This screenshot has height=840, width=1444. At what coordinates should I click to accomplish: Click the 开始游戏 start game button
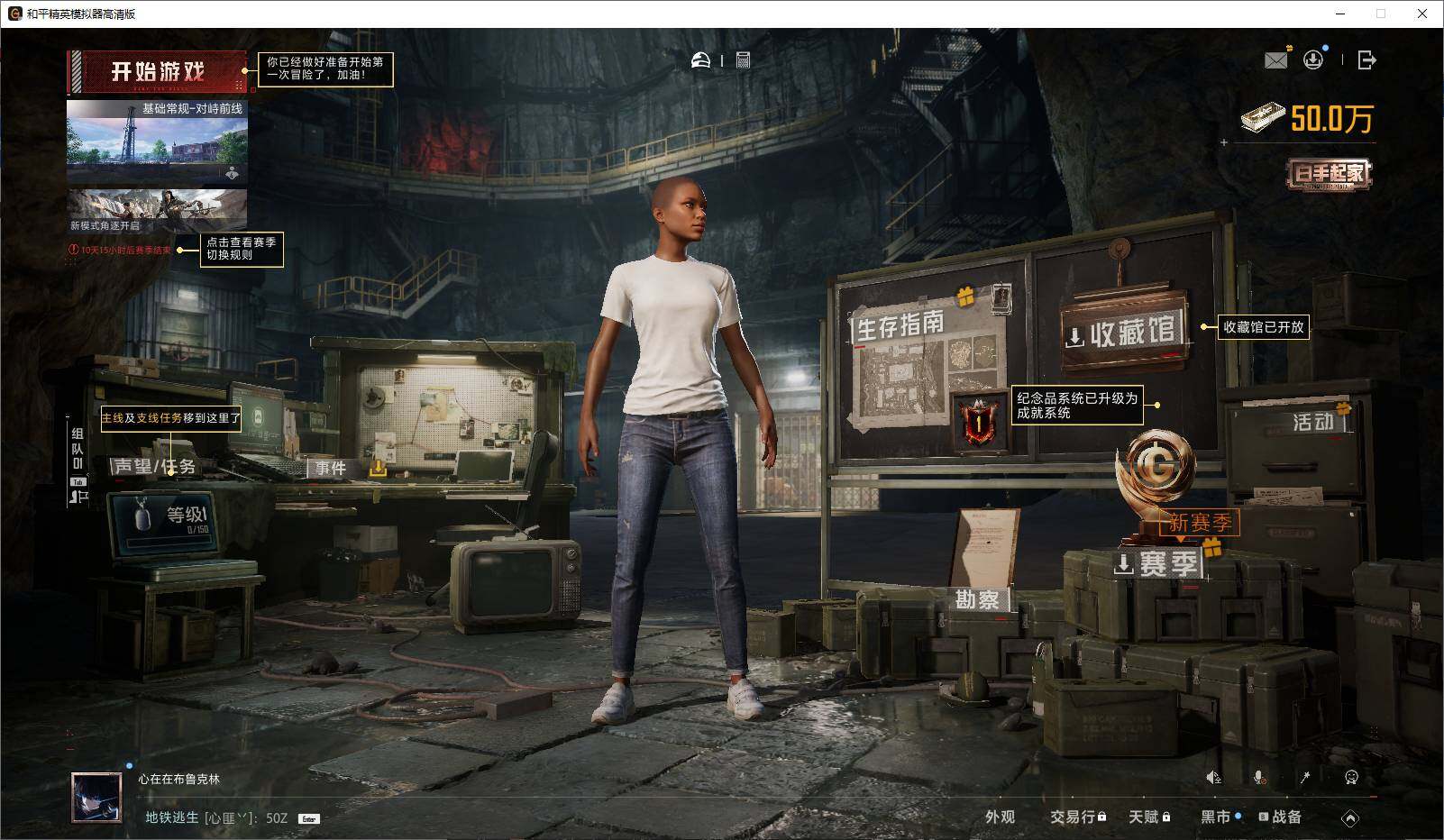pos(157,72)
